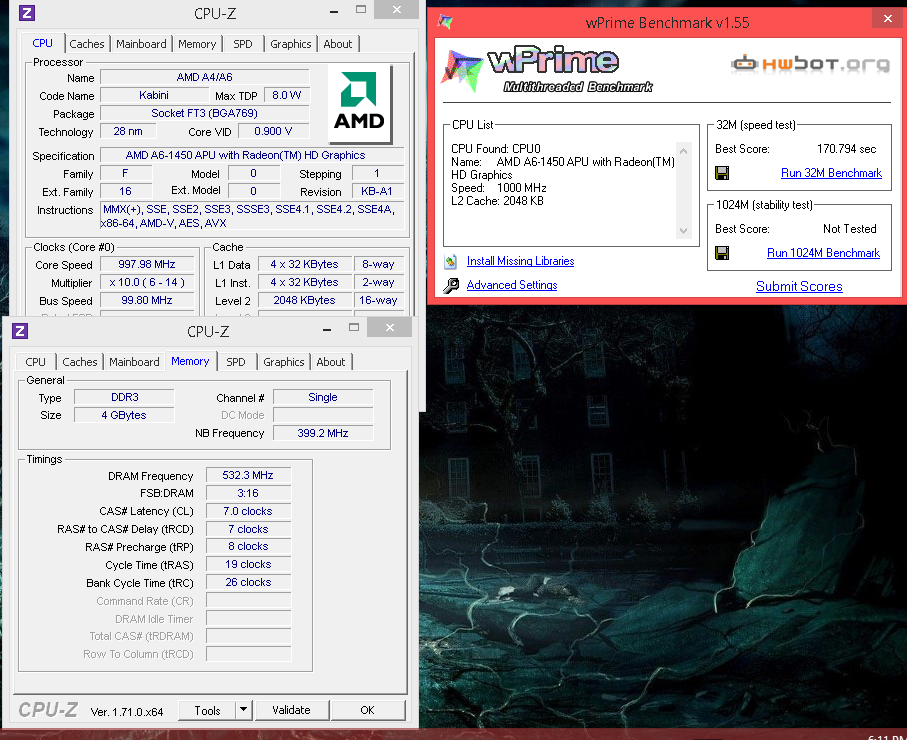This screenshot has height=740, width=907.
Task: Click the NB Frequency 399.2 MHz field
Action: (323, 433)
